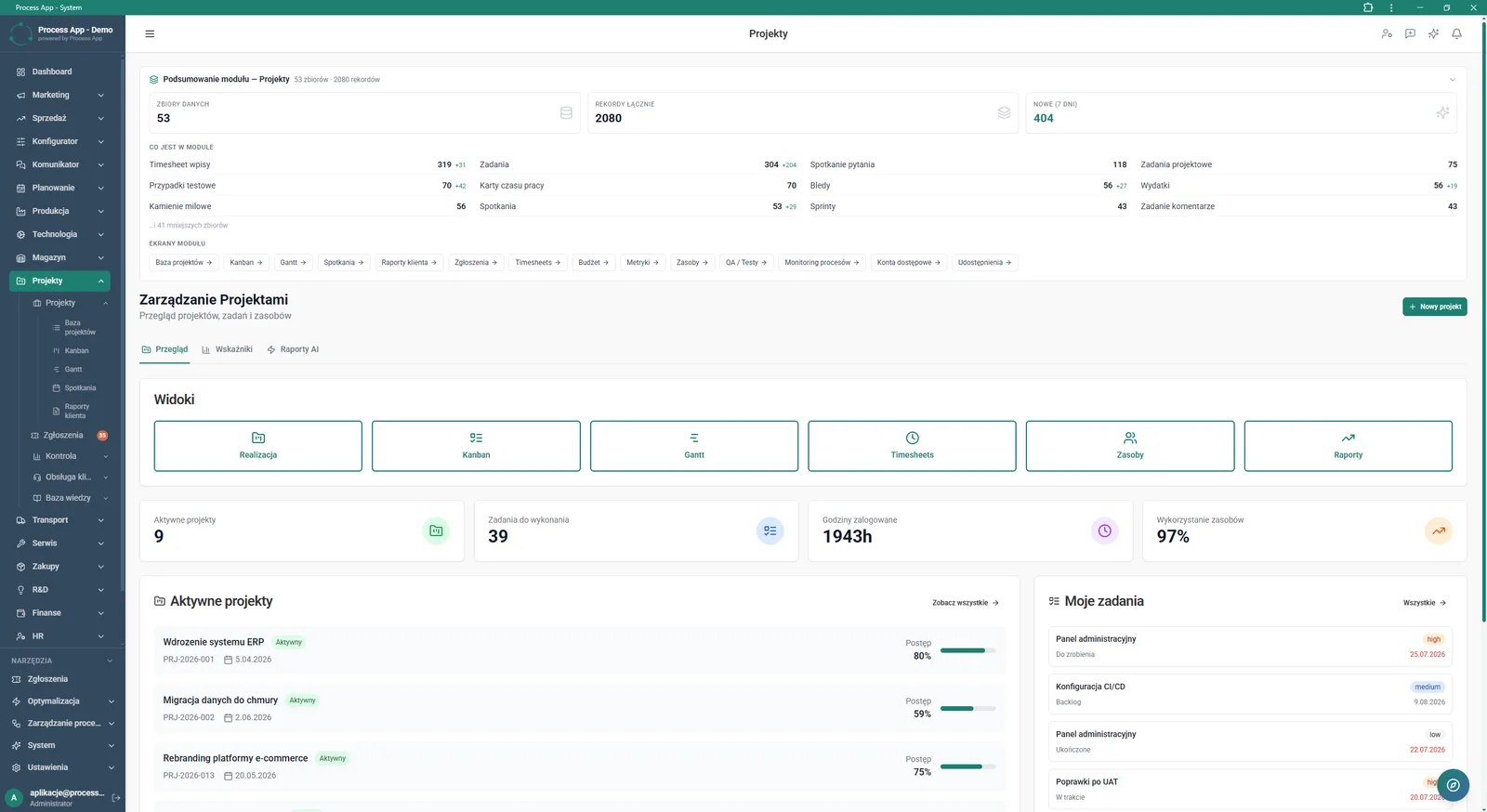The height and width of the screenshot is (812, 1487).
Task: Open Raporty klienta in sidebar tree
Action: 77,411
